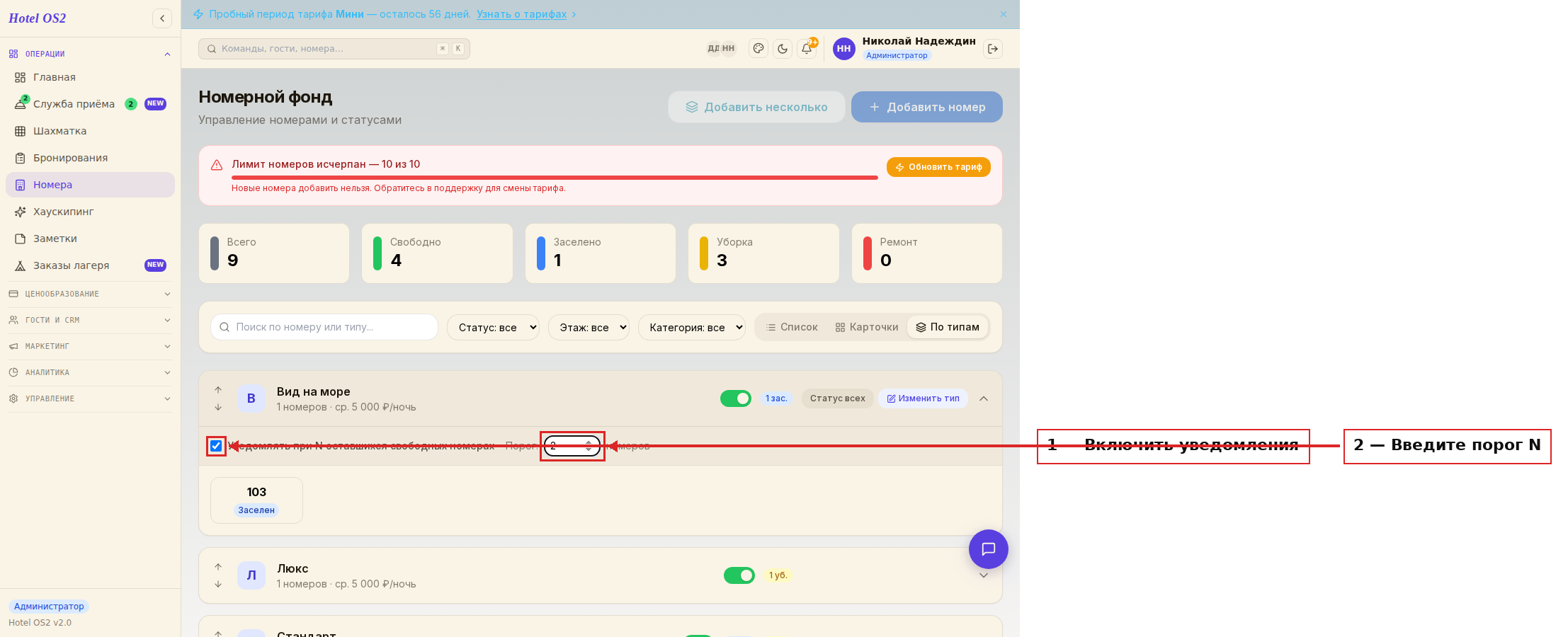1568x637 pixels.
Task: Click the В letter badge of Вид на море
Action: pyautogui.click(x=251, y=398)
